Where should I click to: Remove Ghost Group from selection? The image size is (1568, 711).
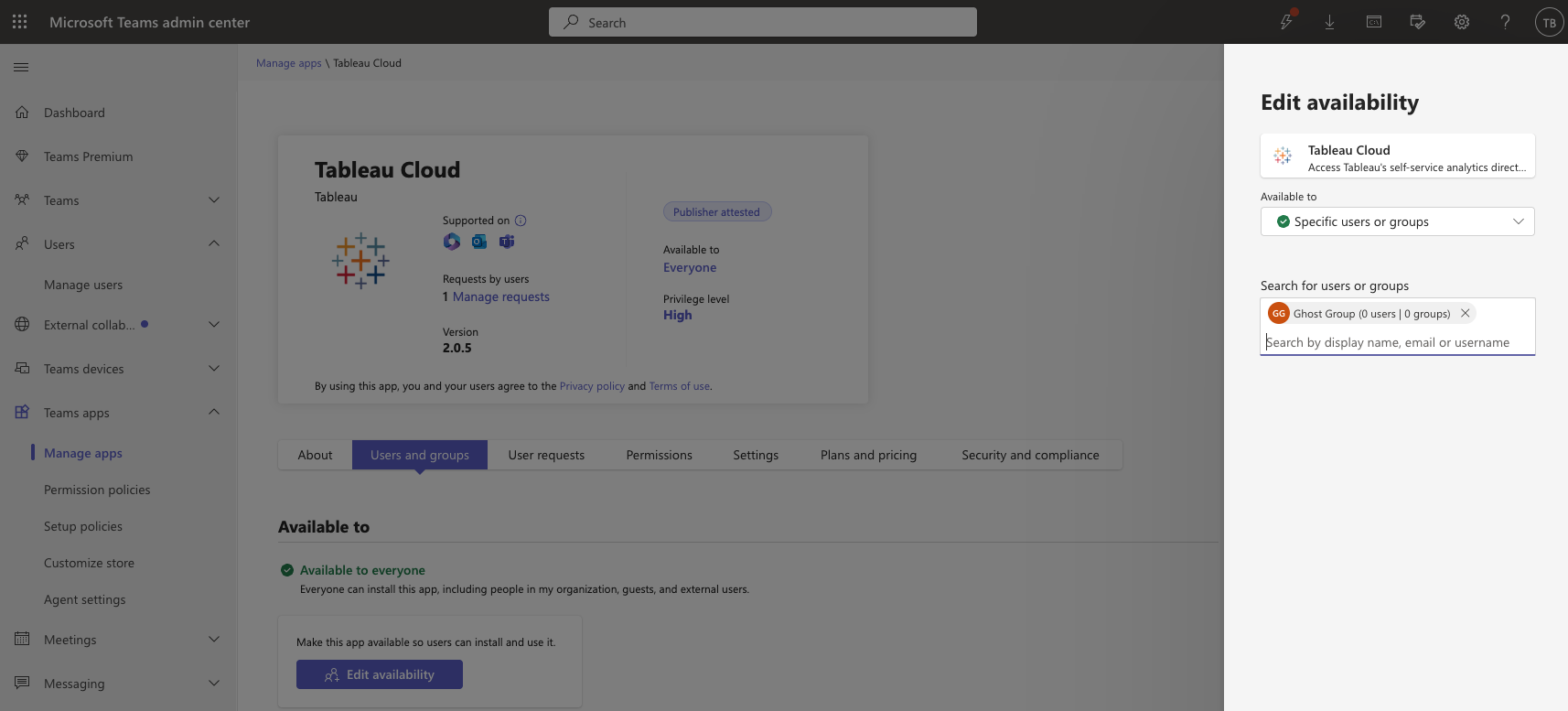tap(1465, 313)
